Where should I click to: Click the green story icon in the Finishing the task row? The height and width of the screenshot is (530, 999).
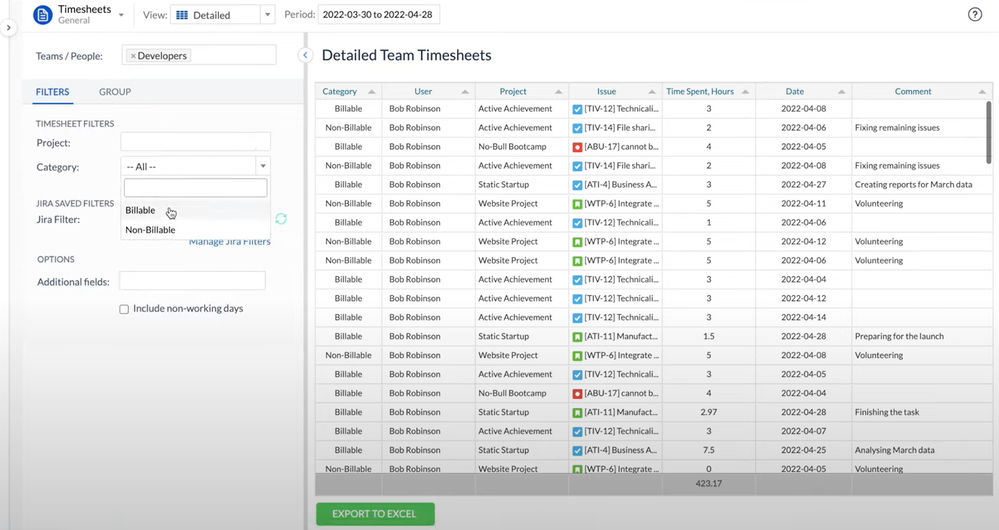coord(577,413)
